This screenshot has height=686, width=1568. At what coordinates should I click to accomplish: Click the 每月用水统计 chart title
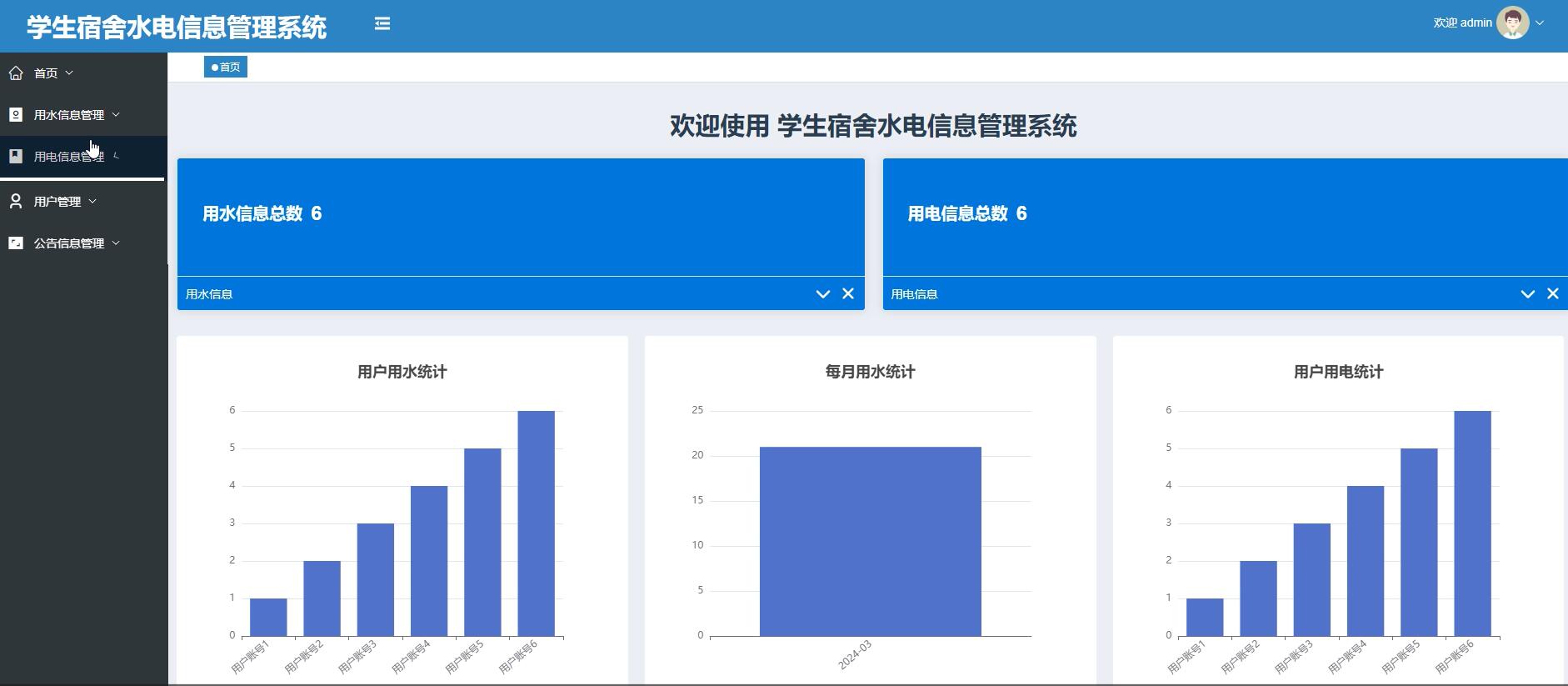coord(871,372)
